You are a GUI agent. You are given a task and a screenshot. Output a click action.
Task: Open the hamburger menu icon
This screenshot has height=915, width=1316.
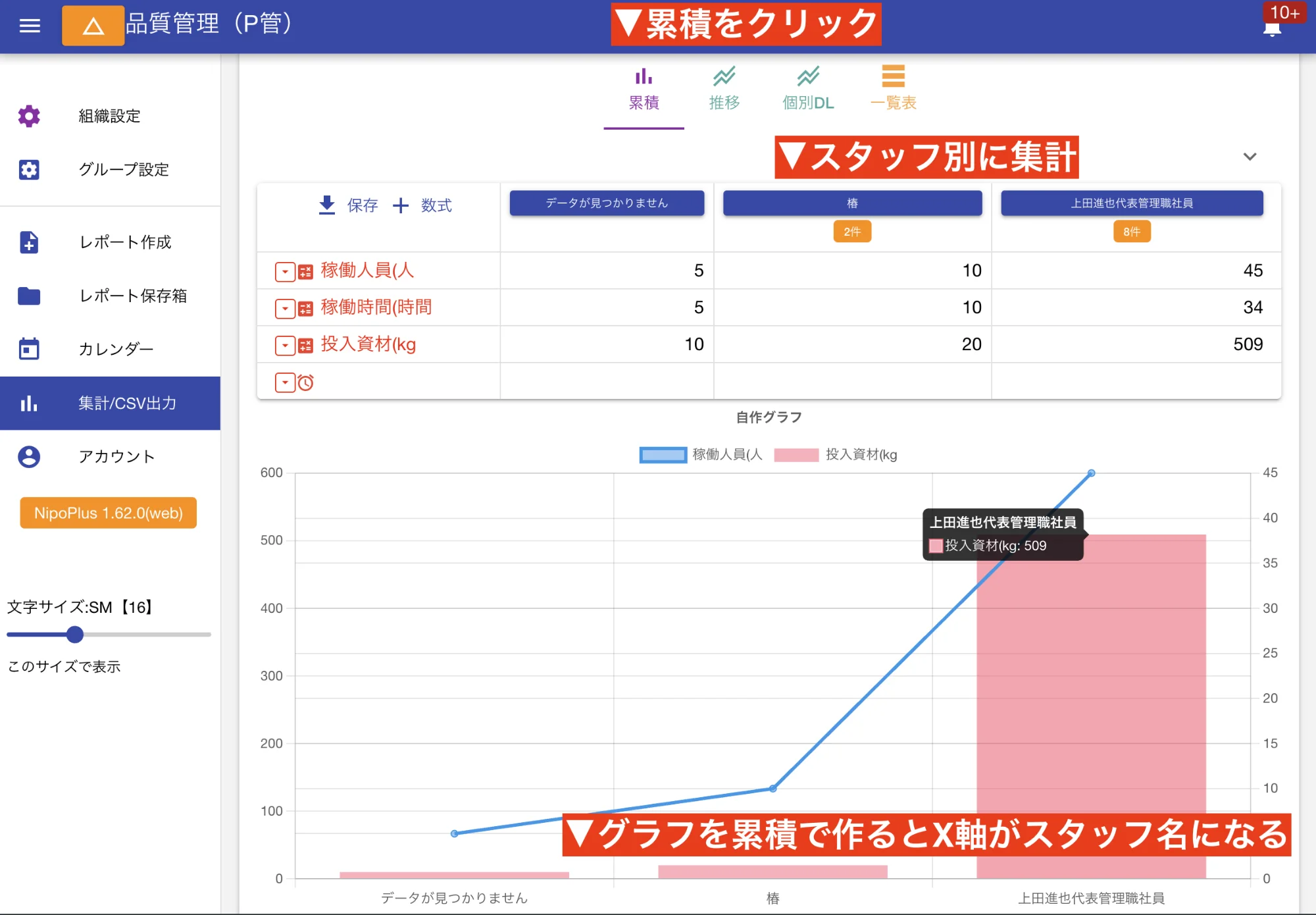click(29, 25)
